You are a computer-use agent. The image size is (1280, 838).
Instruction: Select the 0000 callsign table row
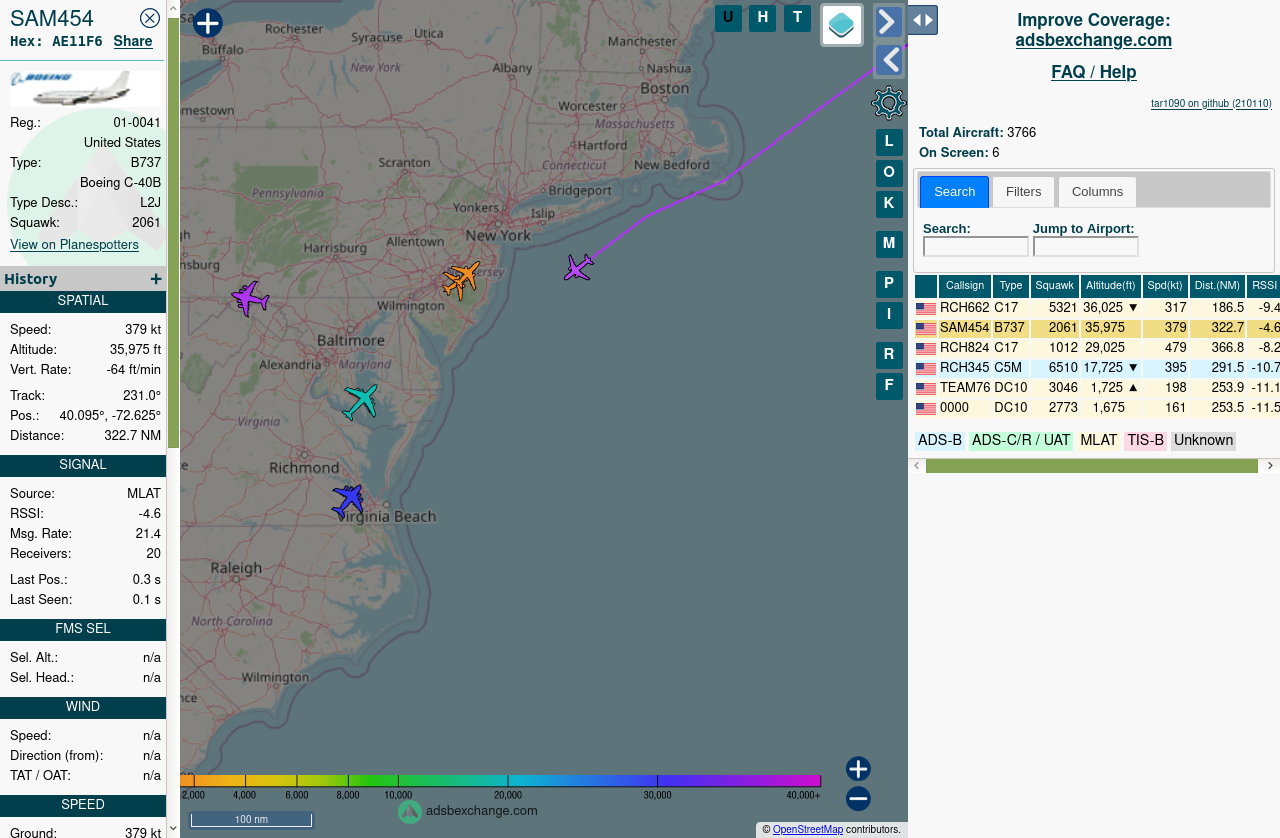pyautogui.click(x=1097, y=408)
